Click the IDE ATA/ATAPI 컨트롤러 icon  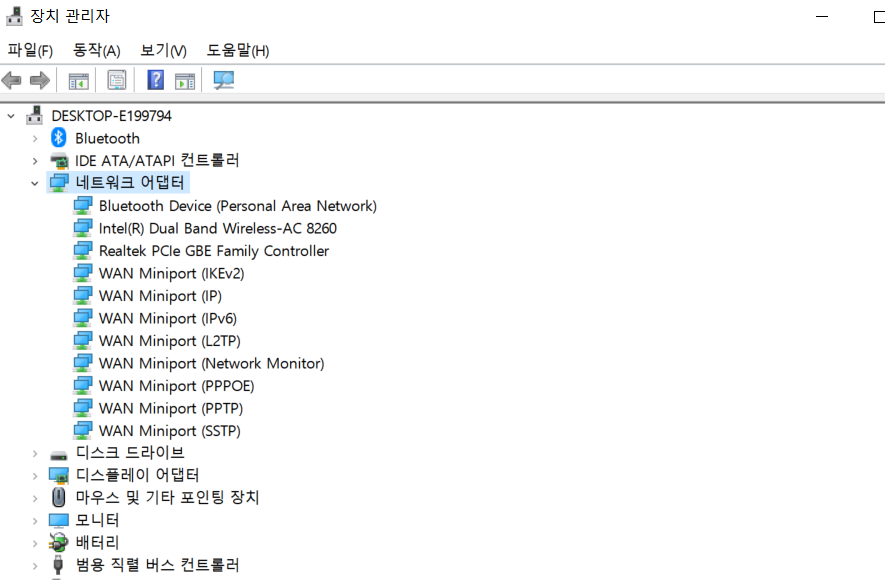[x=59, y=161]
